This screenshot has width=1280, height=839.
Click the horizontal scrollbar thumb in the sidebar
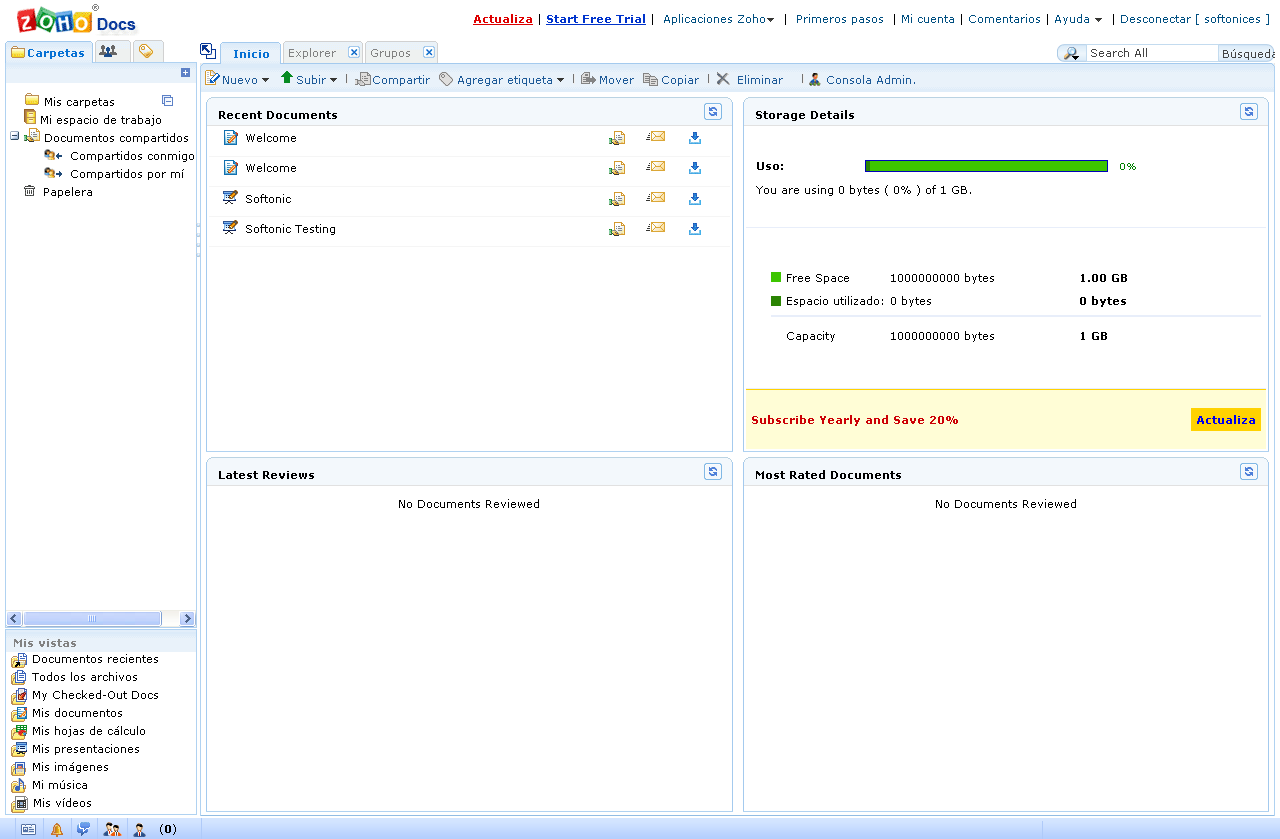point(92,619)
